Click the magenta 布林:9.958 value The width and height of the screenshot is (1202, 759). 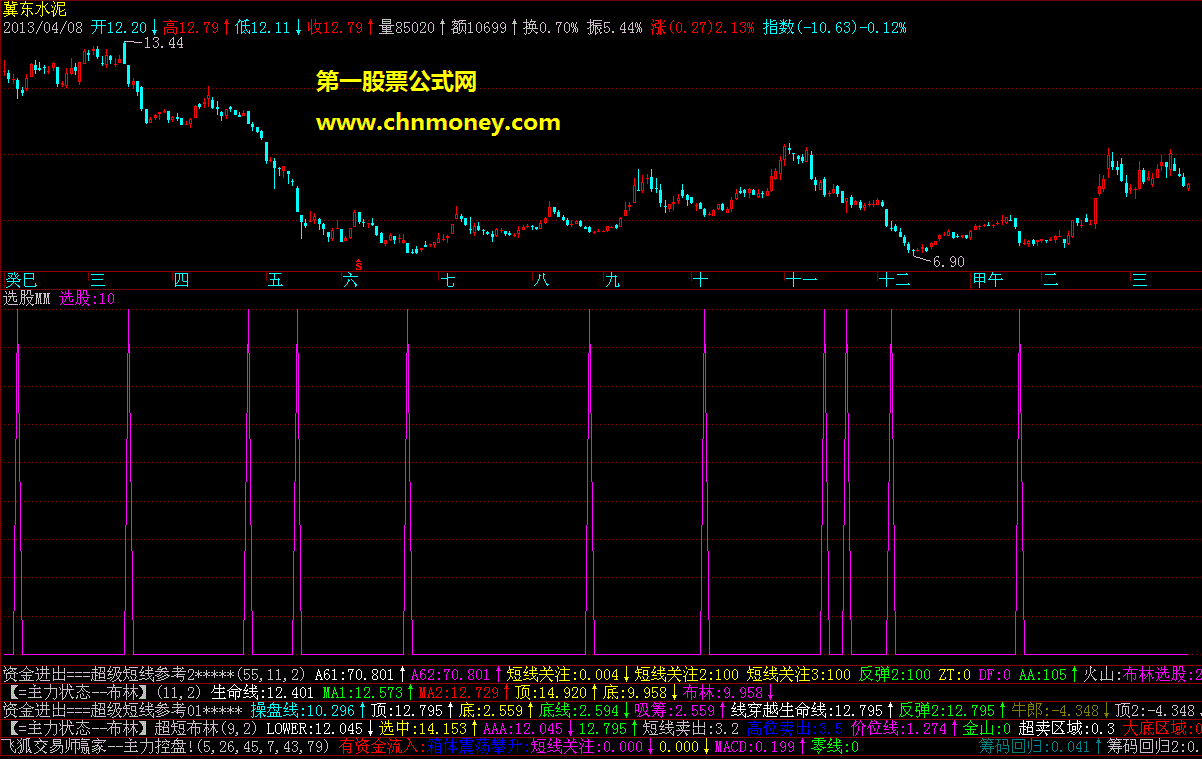(x=724, y=692)
